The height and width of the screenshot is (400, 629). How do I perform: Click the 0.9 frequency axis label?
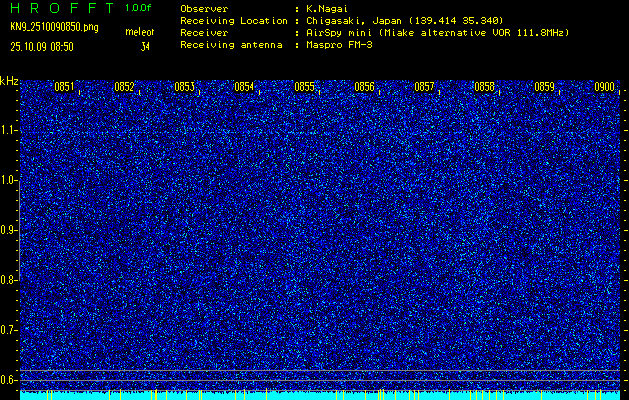point(9,230)
